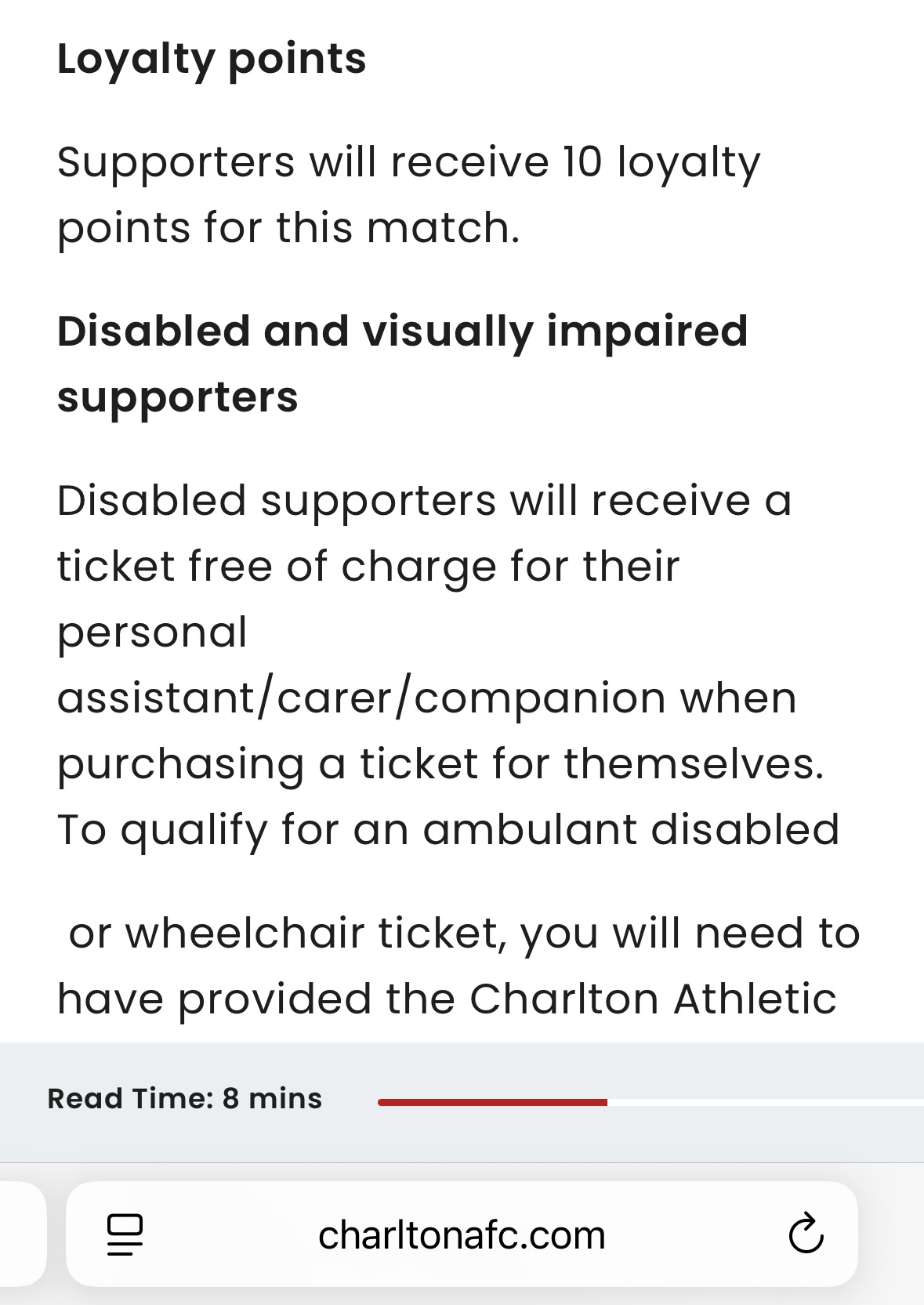Click the number 10 in loyalty sentence
The height and width of the screenshot is (1305, 924).
582,161
